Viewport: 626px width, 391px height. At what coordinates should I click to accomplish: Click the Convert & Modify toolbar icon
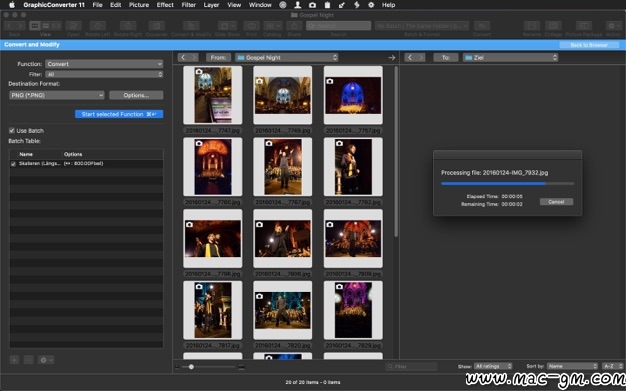tap(191, 26)
